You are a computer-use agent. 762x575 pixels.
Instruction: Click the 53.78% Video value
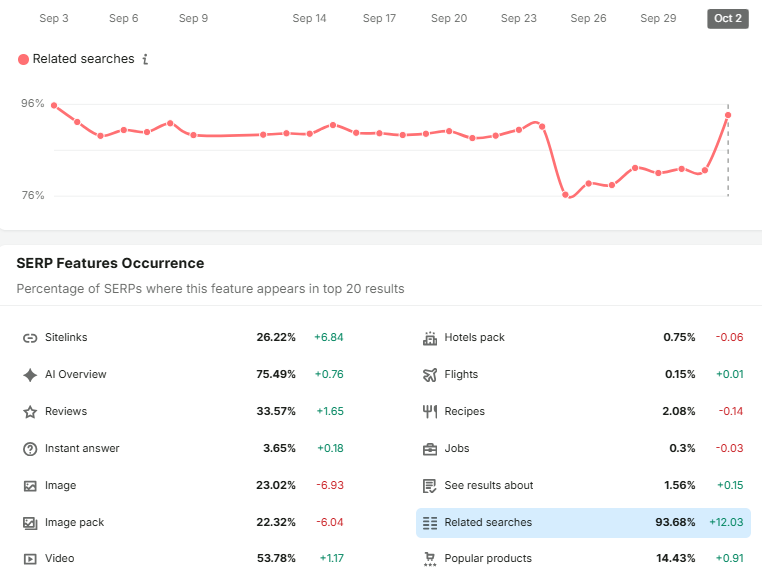coord(276,558)
